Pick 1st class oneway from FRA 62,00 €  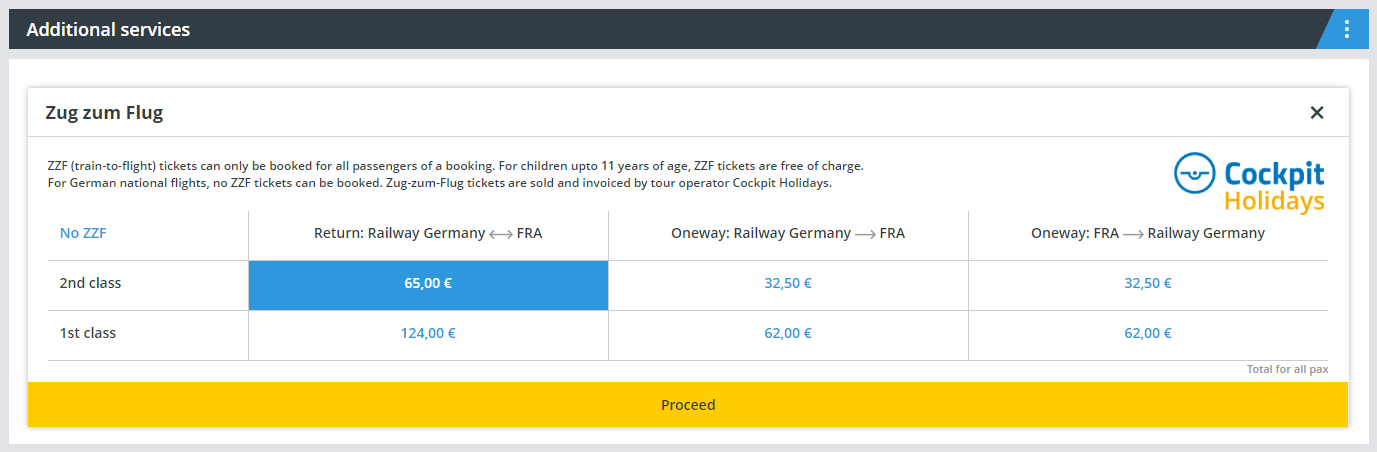coord(1148,334)
